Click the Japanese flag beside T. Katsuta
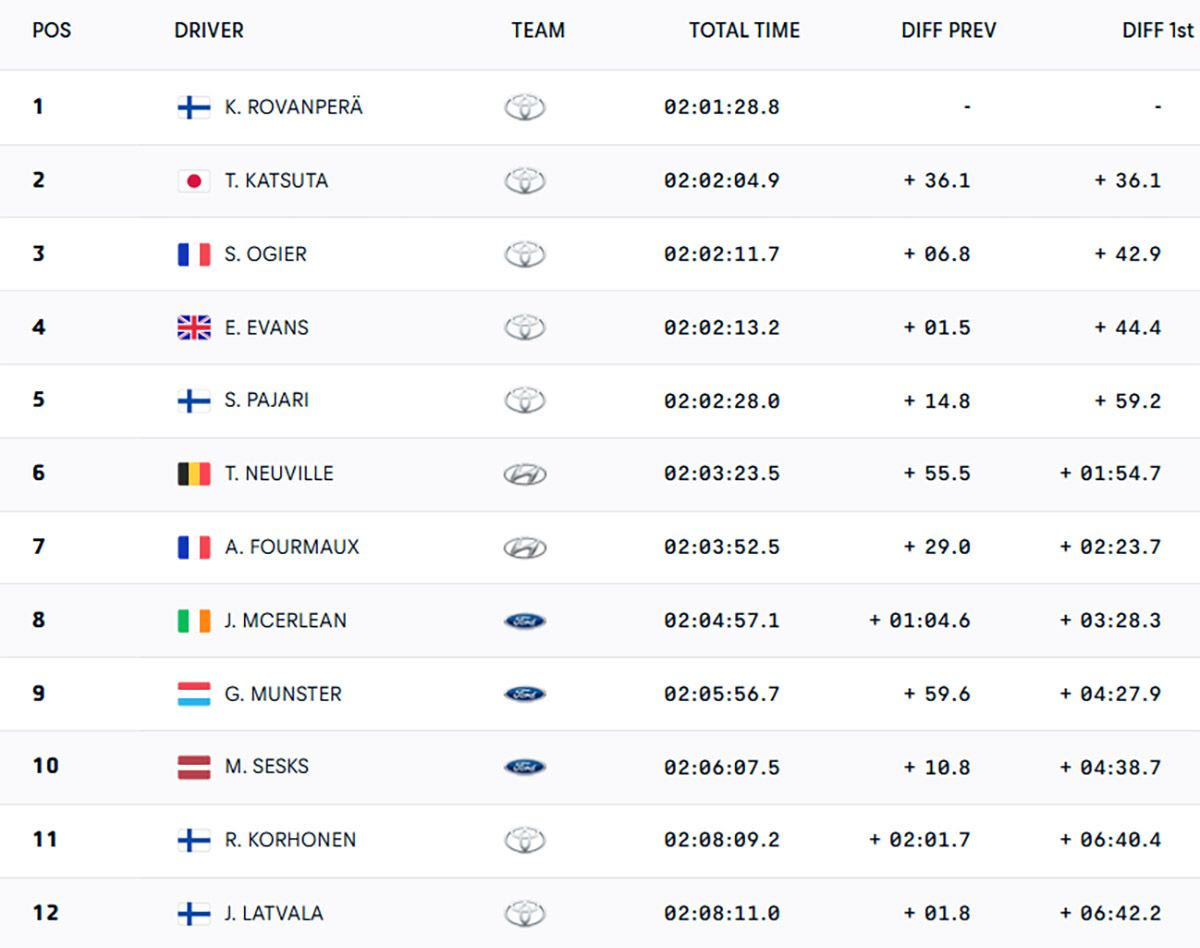This screenshot has width=1200, height=948. pos(194,181)
